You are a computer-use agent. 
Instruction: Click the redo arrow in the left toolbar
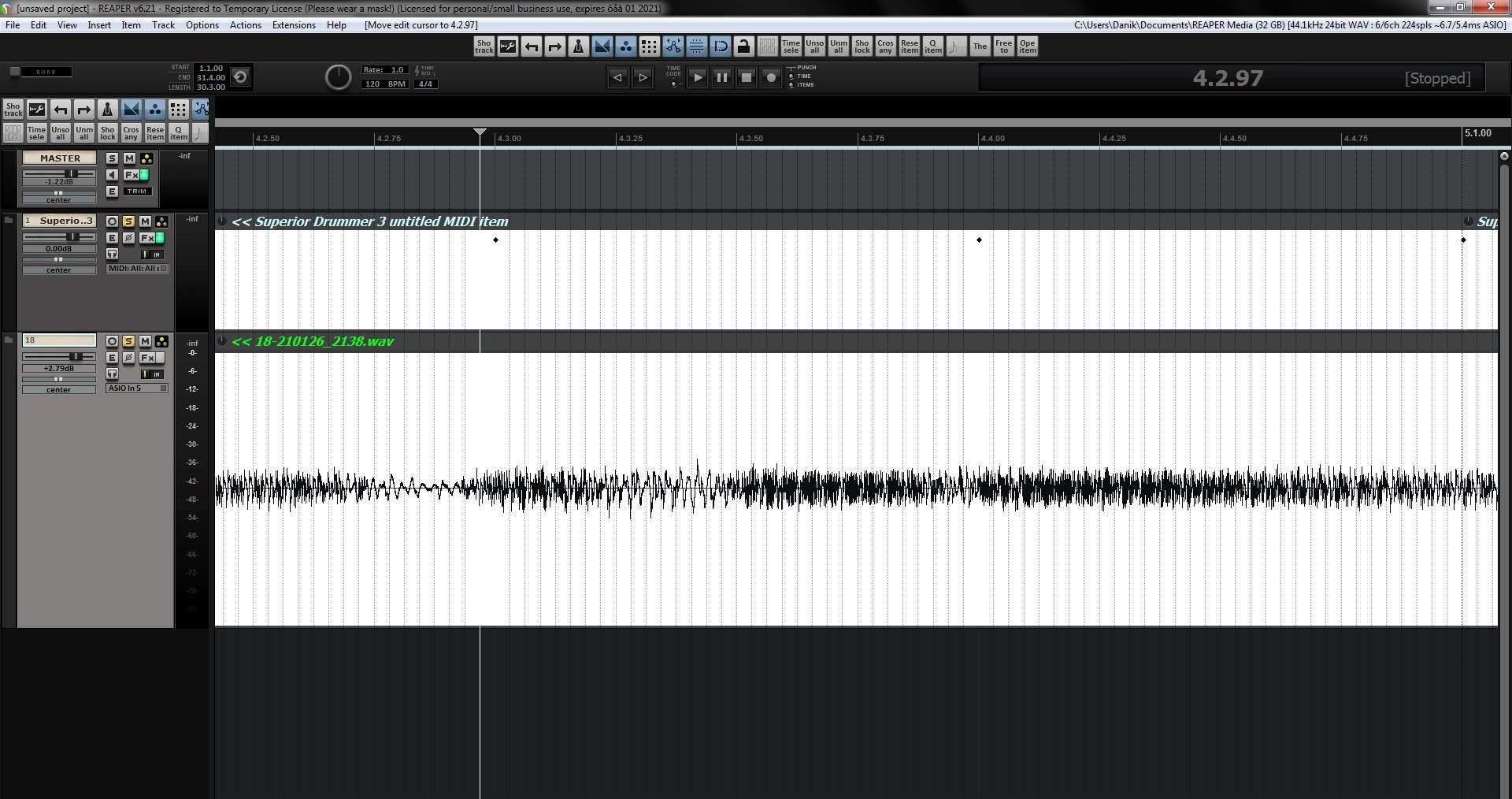84,110
